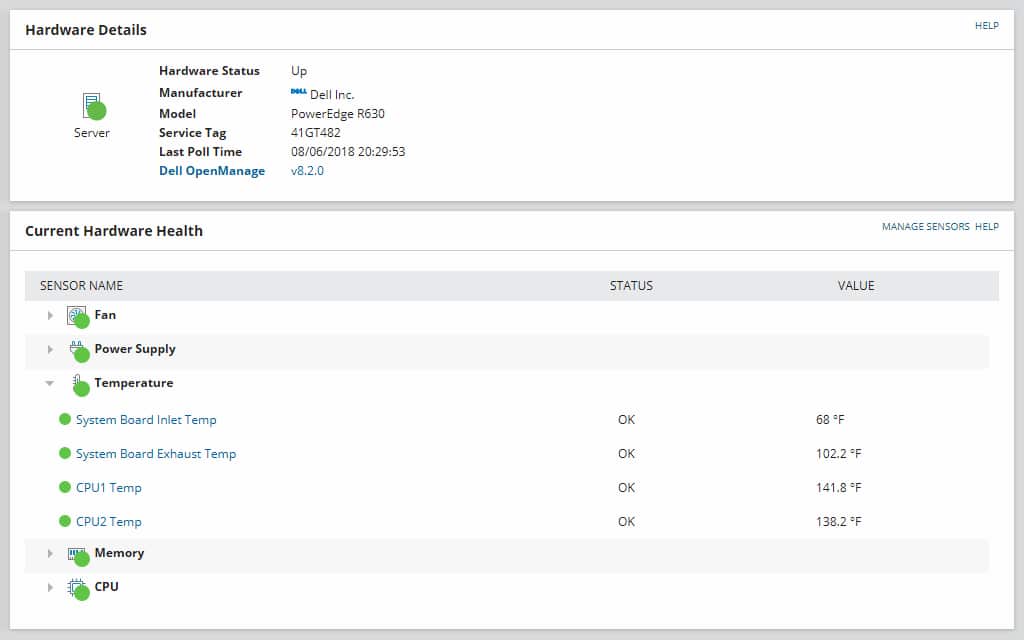
Task: Click the Fan sensor group icon
Action: (x=79, y=313)
